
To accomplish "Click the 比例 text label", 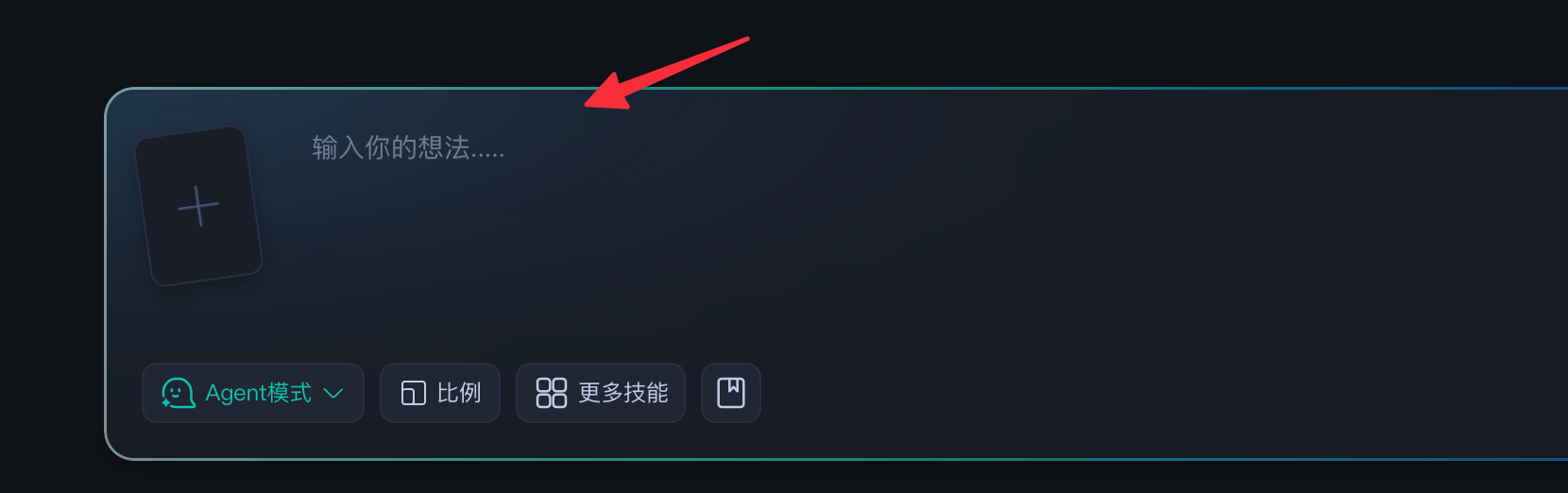I will [459, 393].
